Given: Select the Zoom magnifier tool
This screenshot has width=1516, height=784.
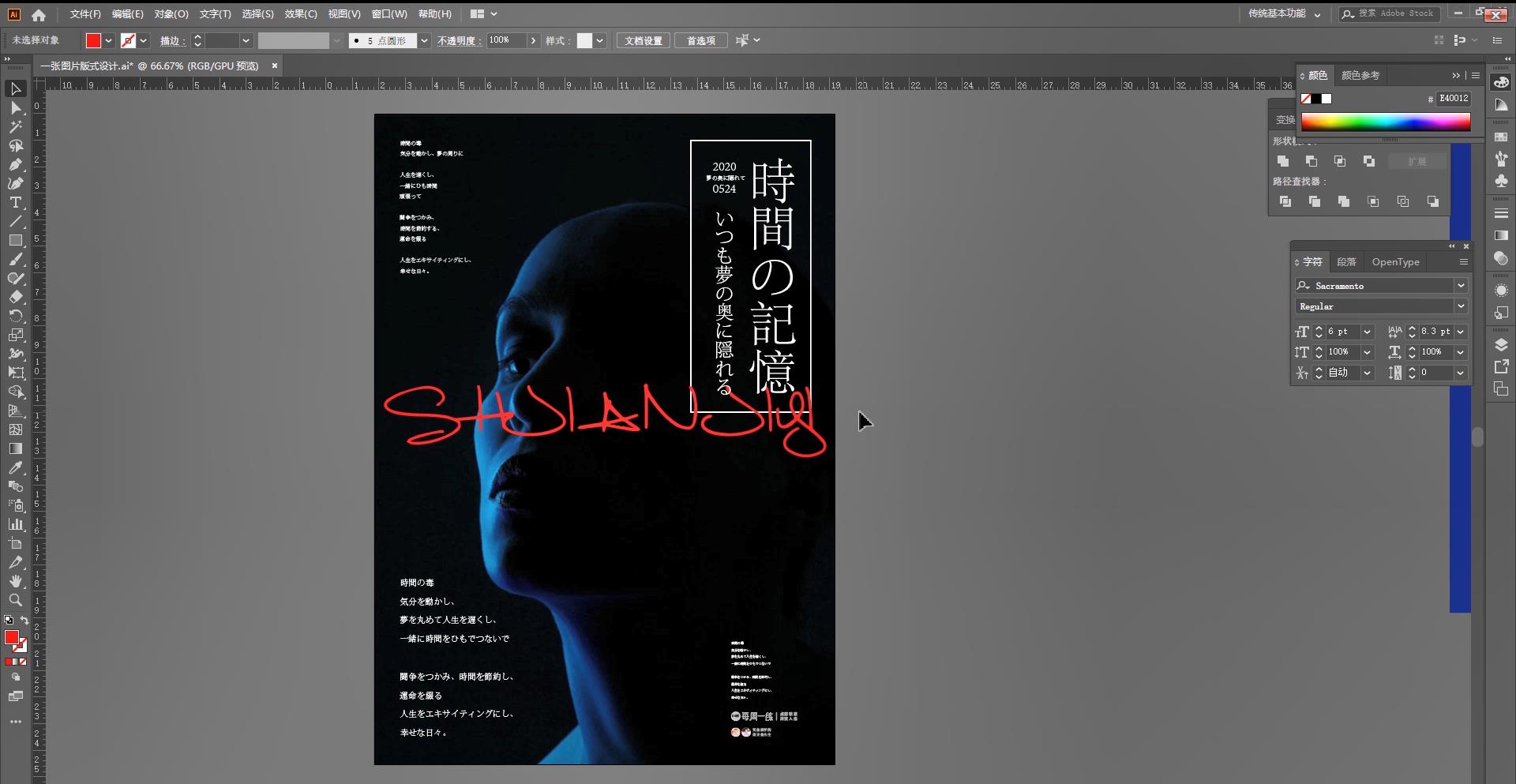Looking at the screenshot, I should coord(16,600).
